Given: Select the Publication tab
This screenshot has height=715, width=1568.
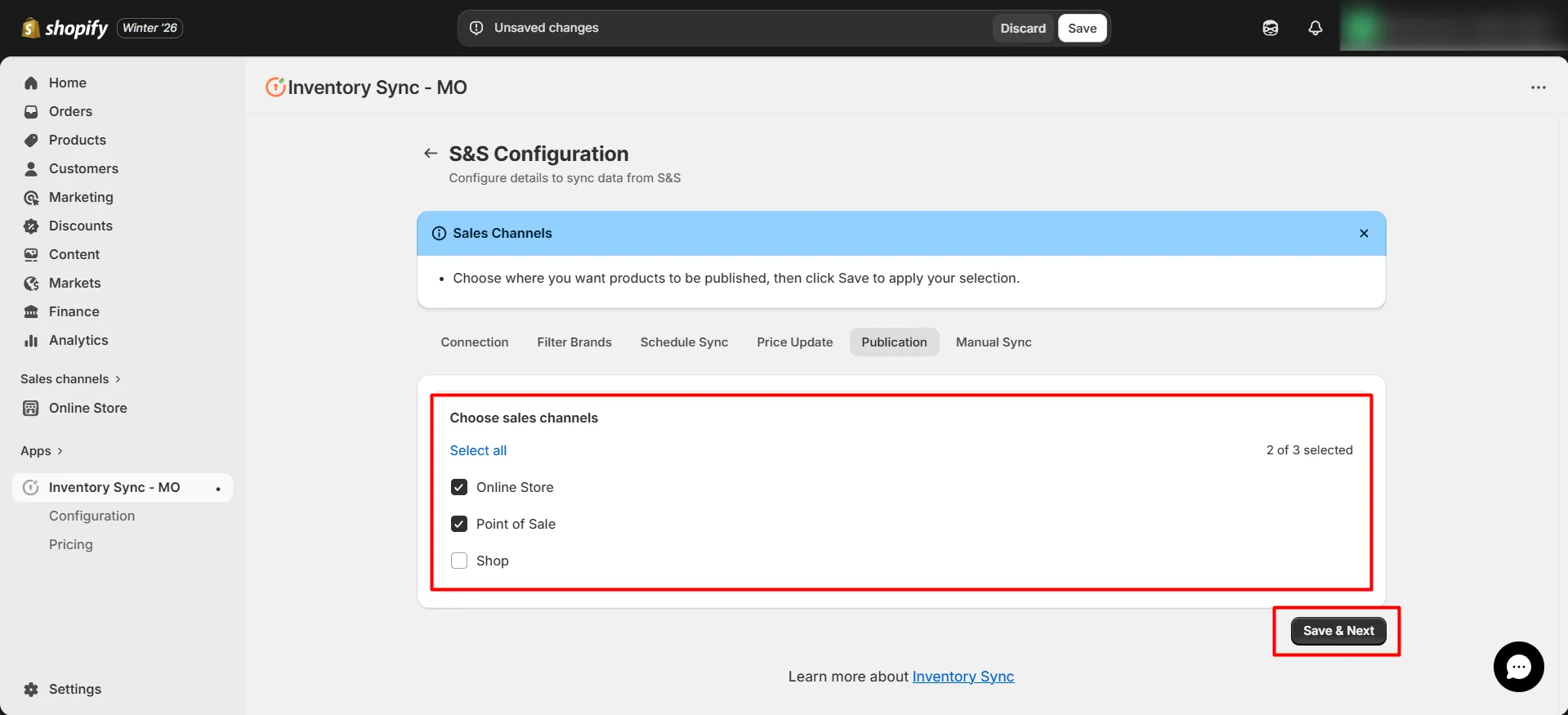Looking at the screenshot, I should (x=894, y=342).
